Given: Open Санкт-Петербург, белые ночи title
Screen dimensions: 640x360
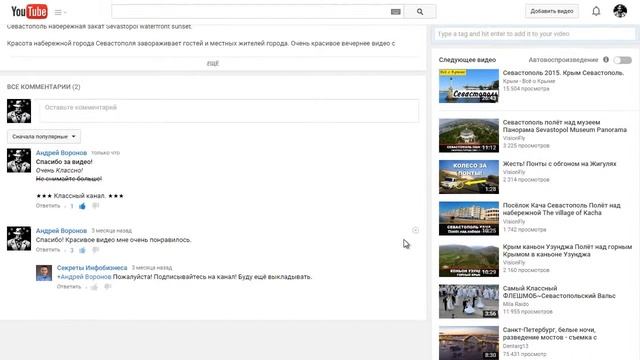Looking at the screenshot, I should point(550,333).
